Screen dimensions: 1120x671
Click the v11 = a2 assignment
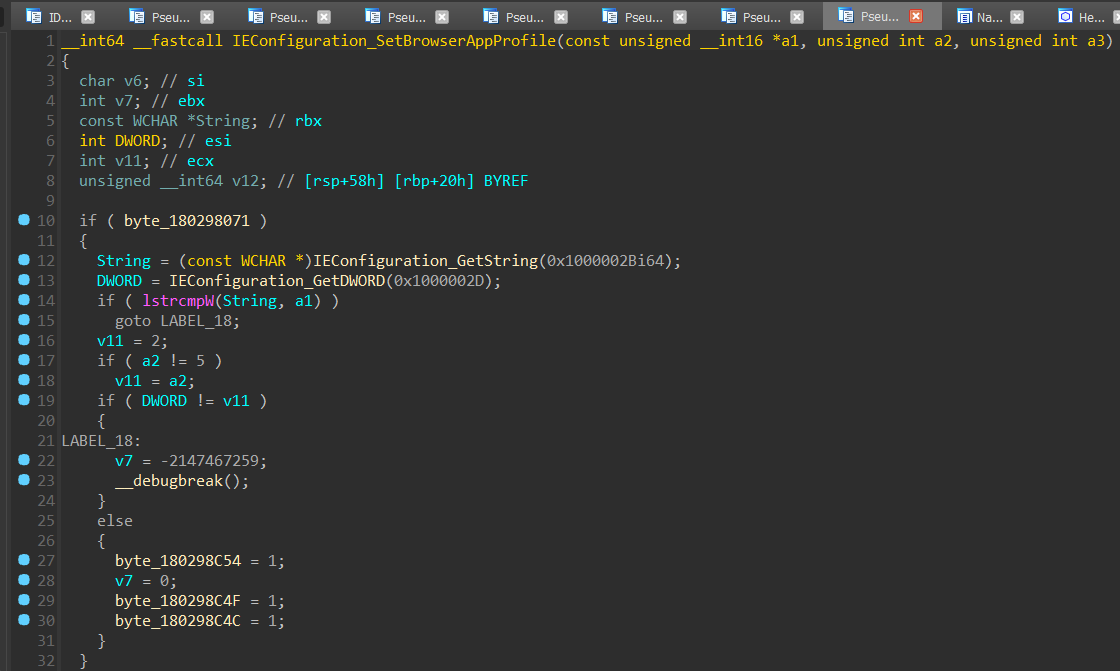(x=155, y=381)
